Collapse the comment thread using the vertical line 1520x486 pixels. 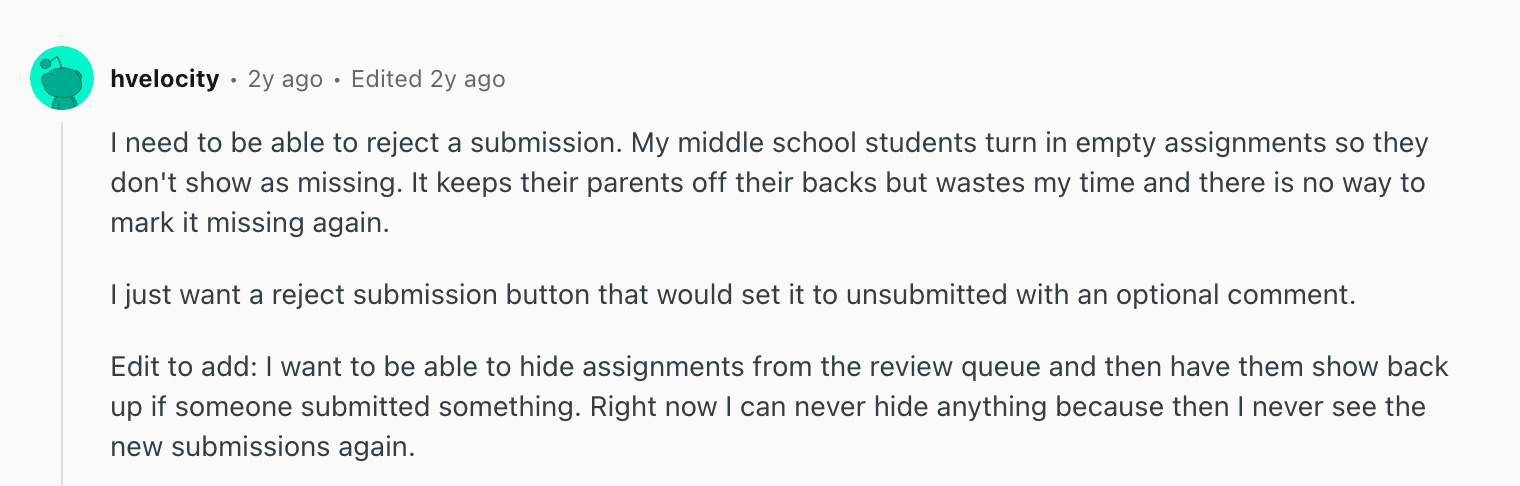[x=63, y=300]
